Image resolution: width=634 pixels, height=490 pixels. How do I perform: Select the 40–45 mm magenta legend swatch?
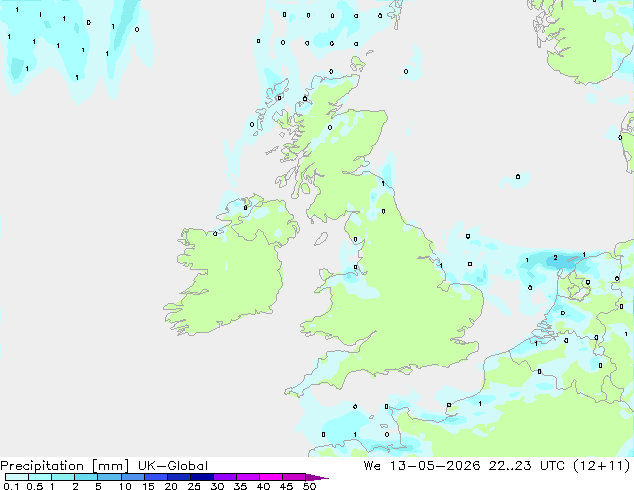(271, 477)
